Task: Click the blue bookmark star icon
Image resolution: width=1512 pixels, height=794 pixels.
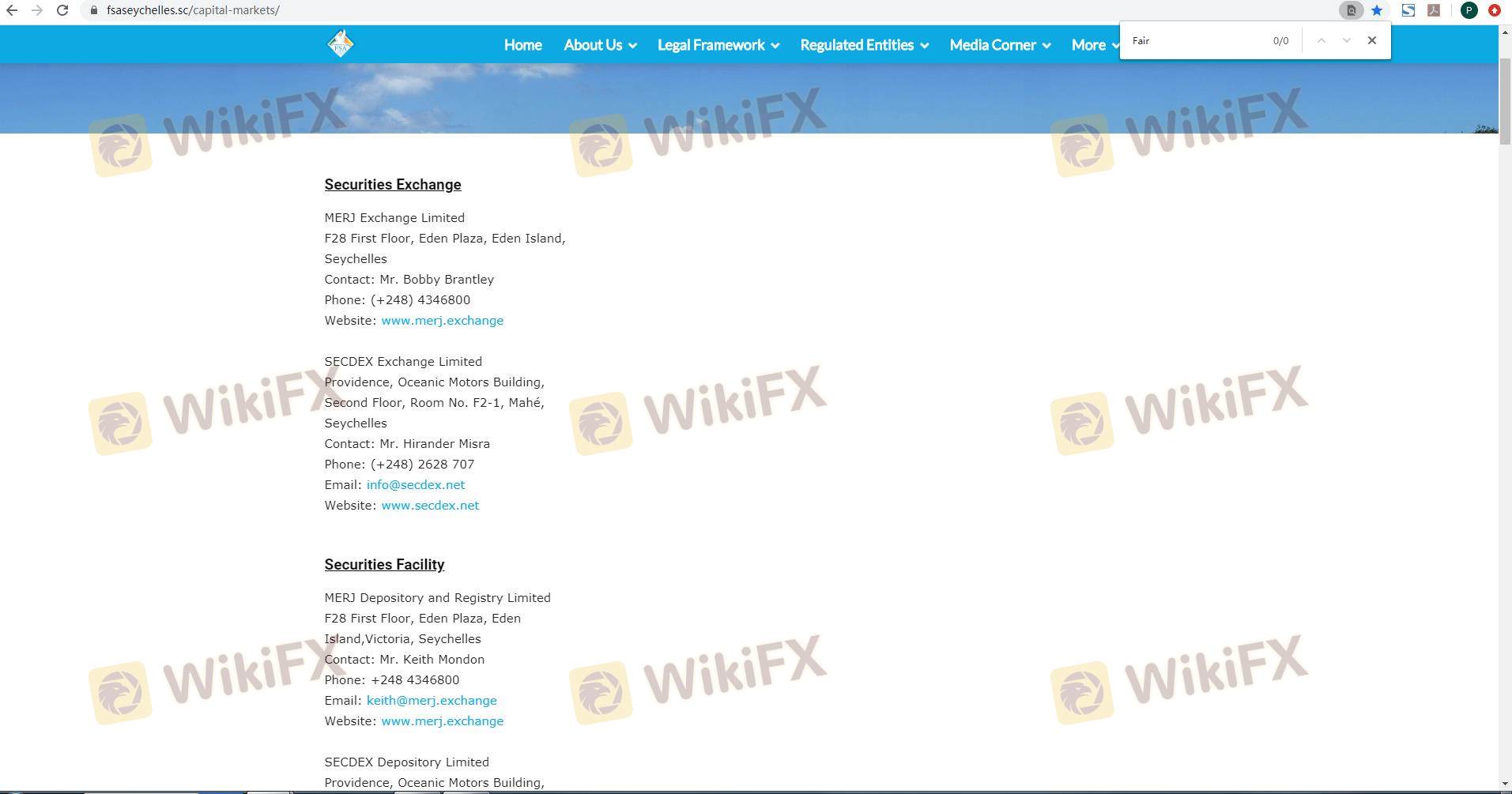Action: point(1377,10)
